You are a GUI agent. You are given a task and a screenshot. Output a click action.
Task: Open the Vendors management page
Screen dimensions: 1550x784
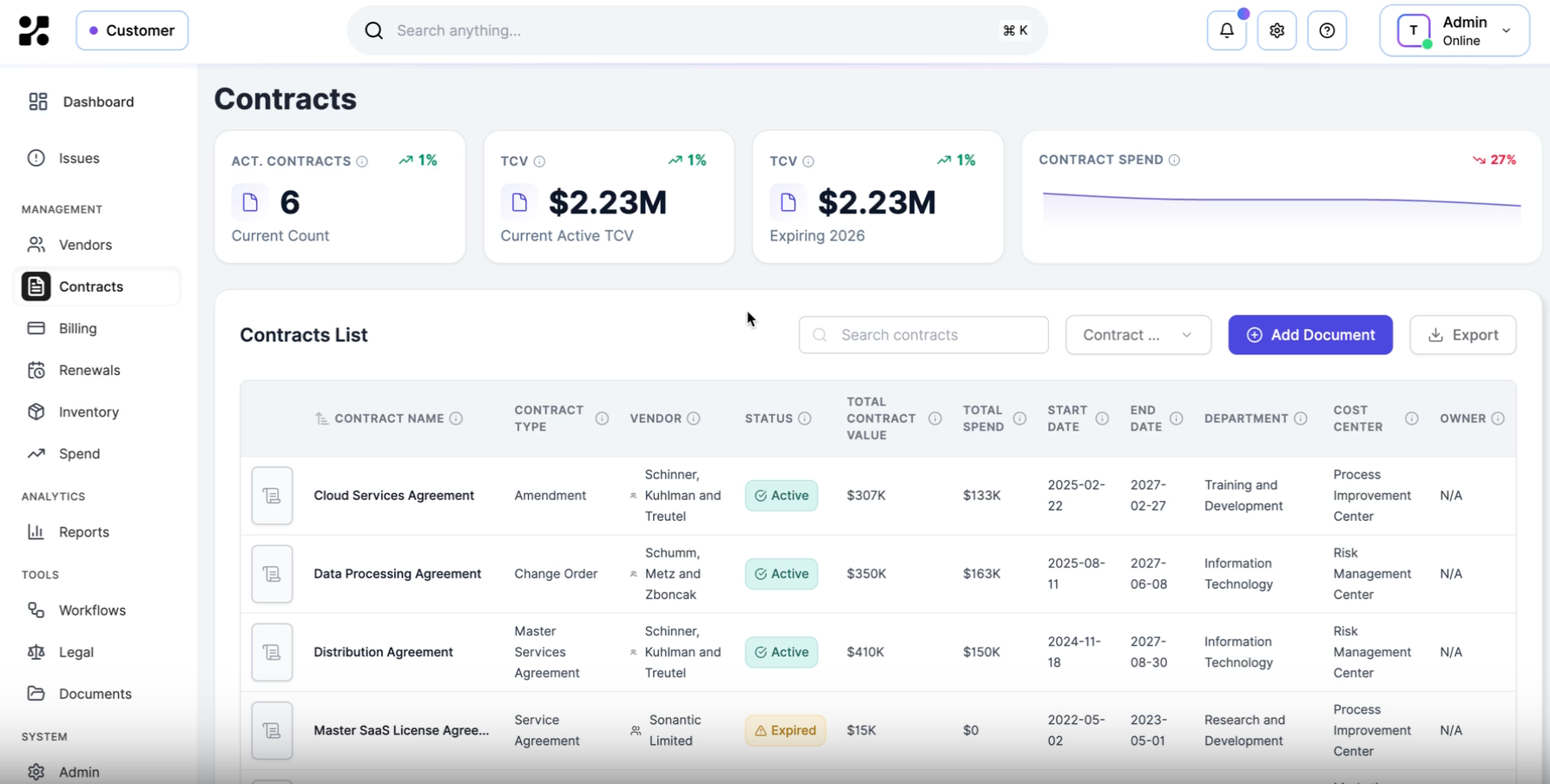tap(87, 244)
